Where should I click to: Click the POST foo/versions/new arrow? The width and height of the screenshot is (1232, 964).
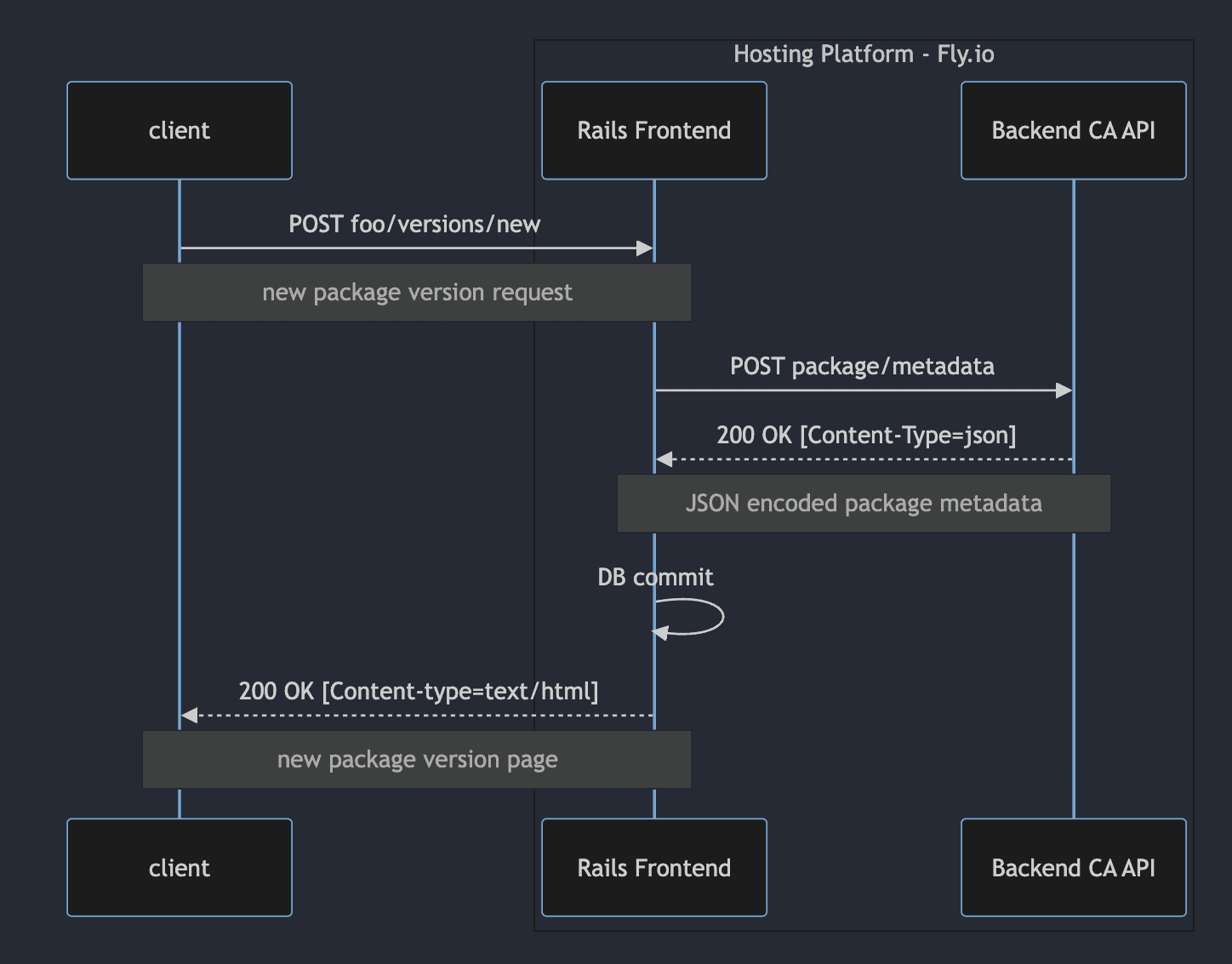tap(417, 248)
